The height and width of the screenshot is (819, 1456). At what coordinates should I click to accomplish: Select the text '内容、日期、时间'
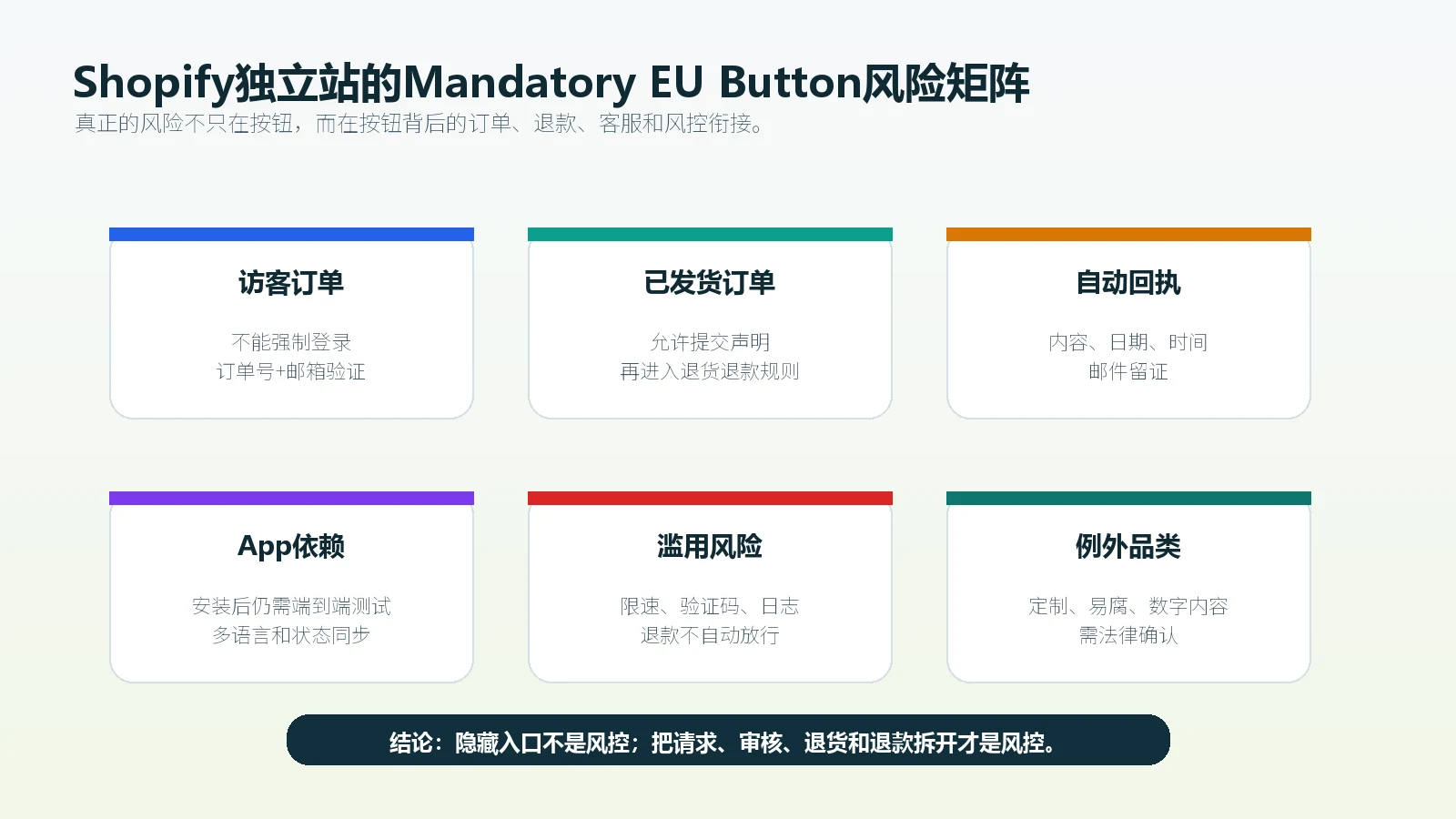click(x=1128, y=342)
